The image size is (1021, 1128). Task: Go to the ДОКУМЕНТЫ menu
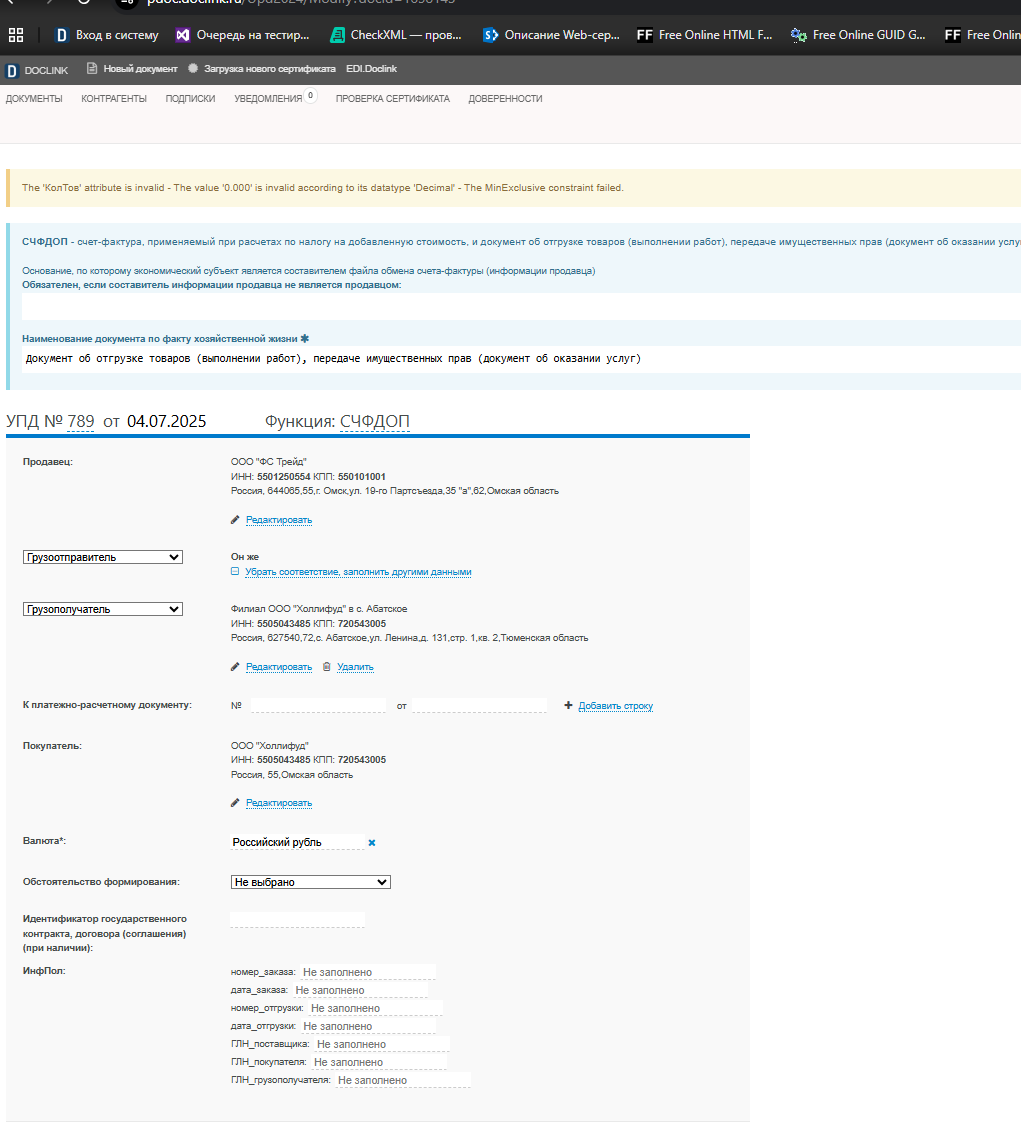pos(34,99)
